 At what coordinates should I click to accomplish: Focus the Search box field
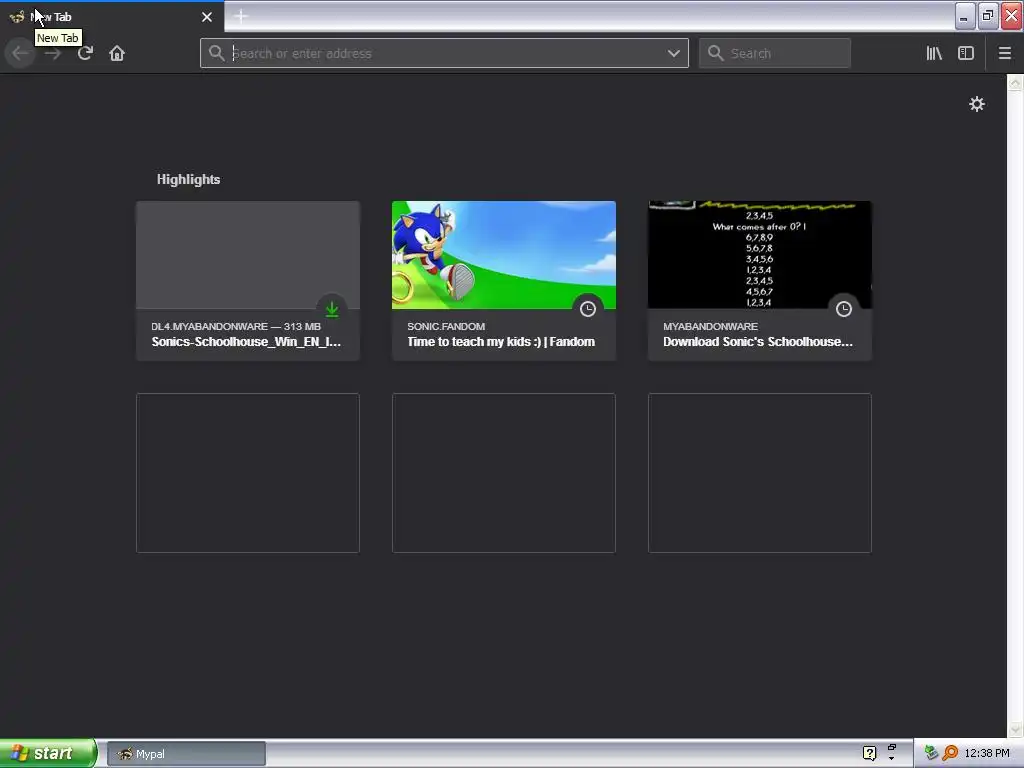pyautogui.click(x=775, y=54)
